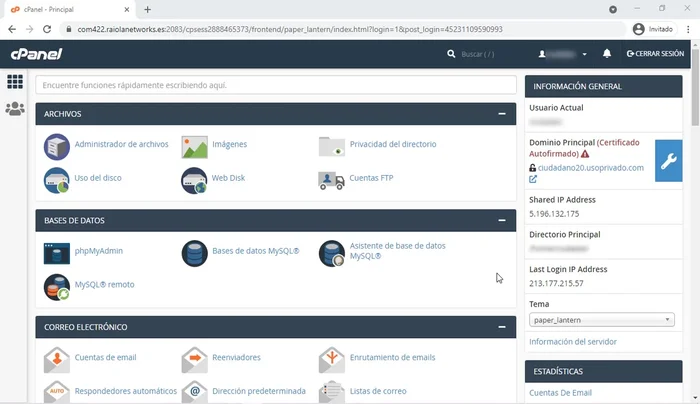Viewport: 700px width, 404px height.
Task: Click the grid home icon in sidebar
Action: point(15,82)
